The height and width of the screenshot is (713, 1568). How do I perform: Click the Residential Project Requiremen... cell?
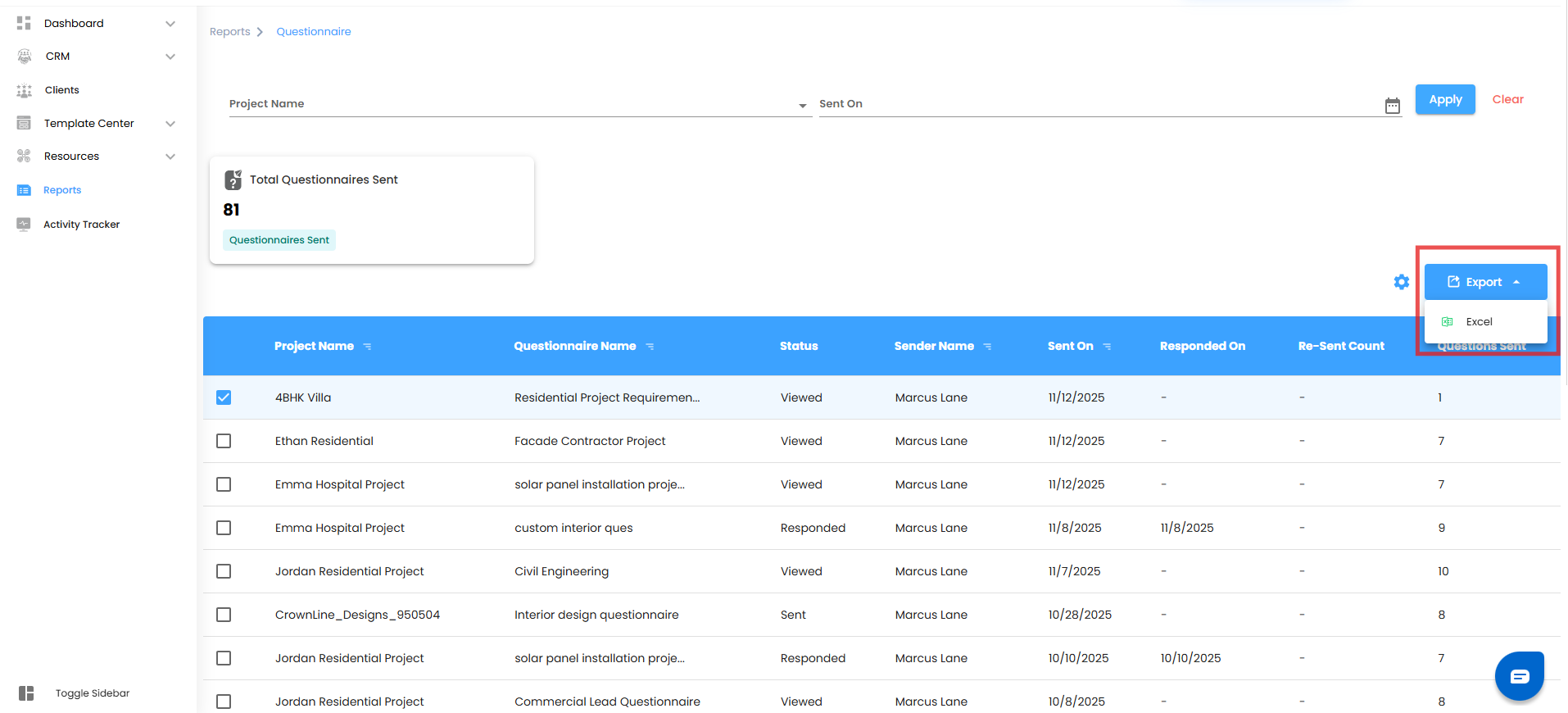(x=607, y=397)
